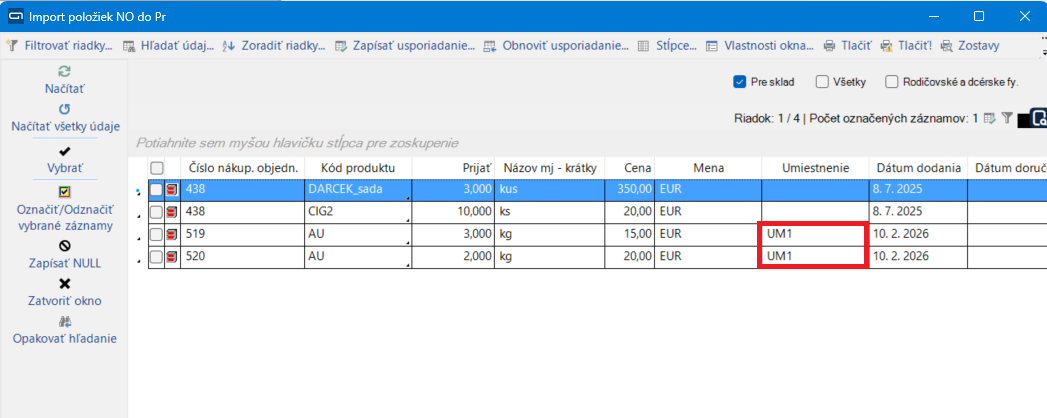Uncheck the Pre sklad checkbox
The width and height of the screenshot is (1047, 418).
click(740, 82)
